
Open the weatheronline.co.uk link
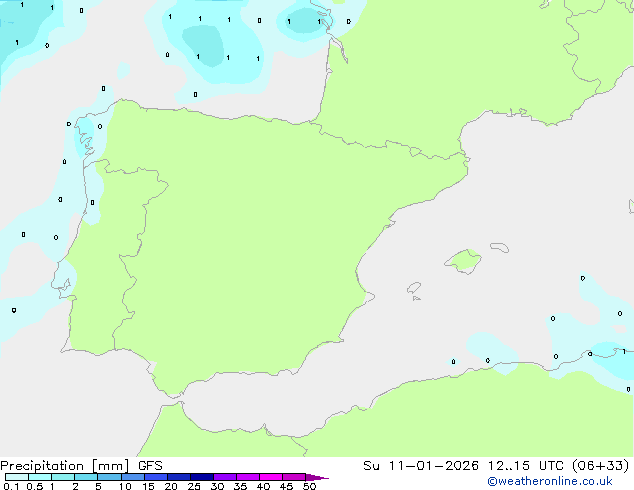[550, 481]
